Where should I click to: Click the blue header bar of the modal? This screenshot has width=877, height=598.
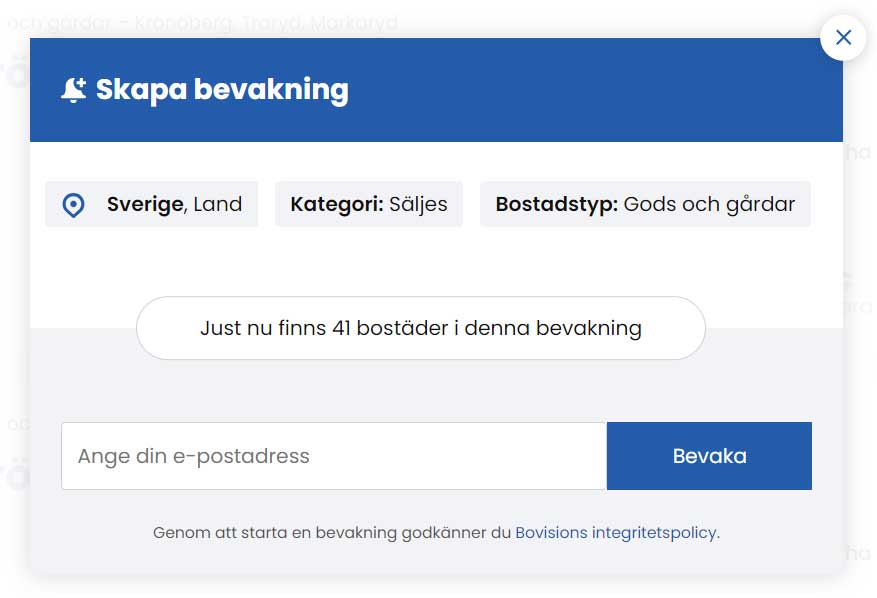click(600, 88)
